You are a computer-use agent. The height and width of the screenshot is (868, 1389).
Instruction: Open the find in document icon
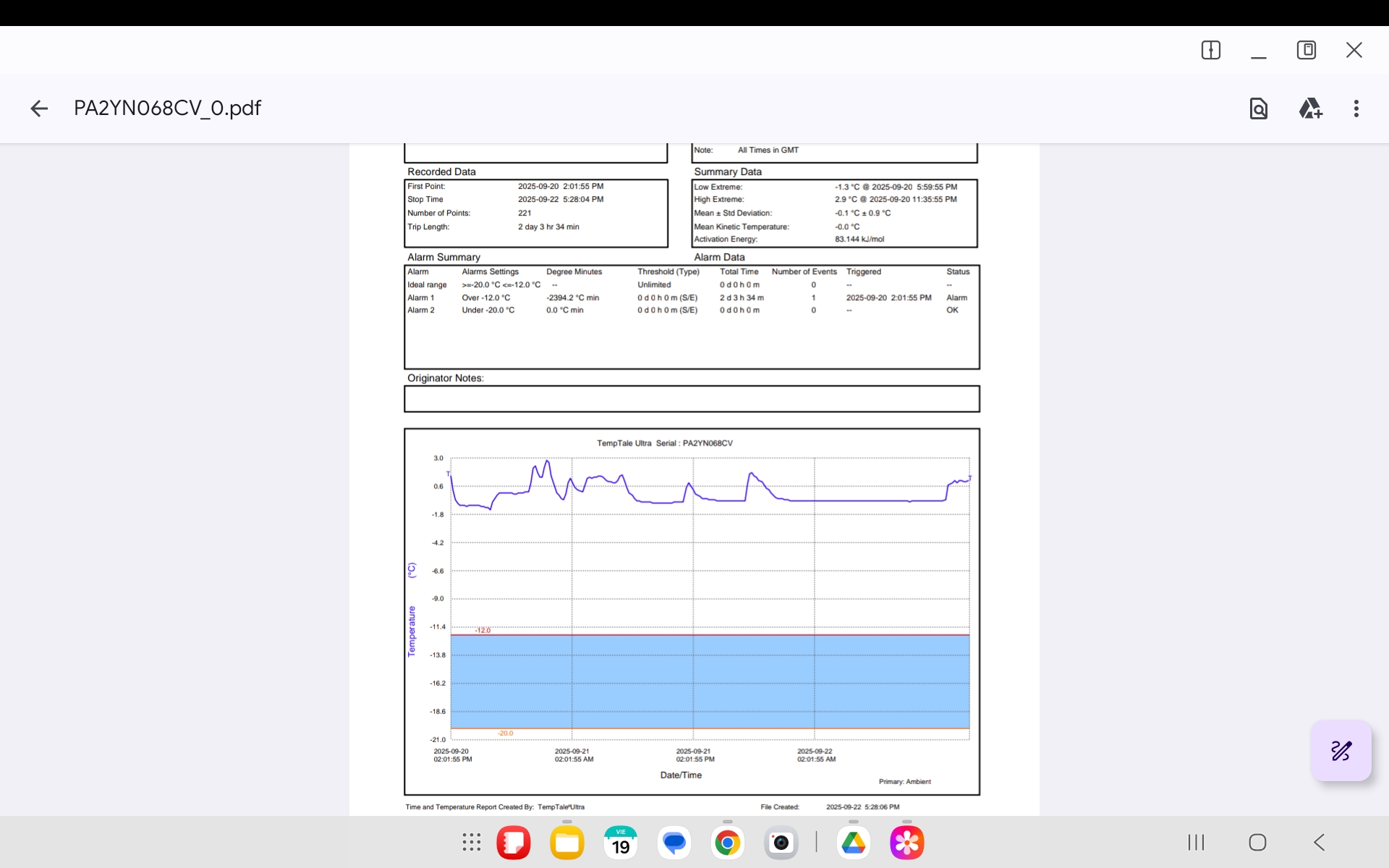(1259, 109)
